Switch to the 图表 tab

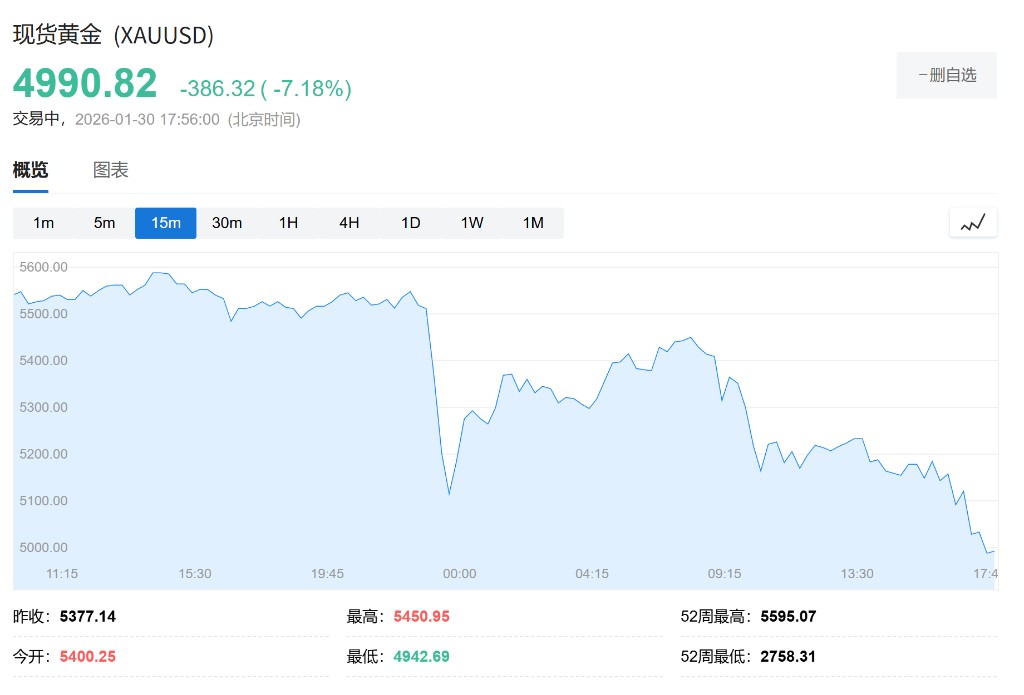[x=111, y=170]
